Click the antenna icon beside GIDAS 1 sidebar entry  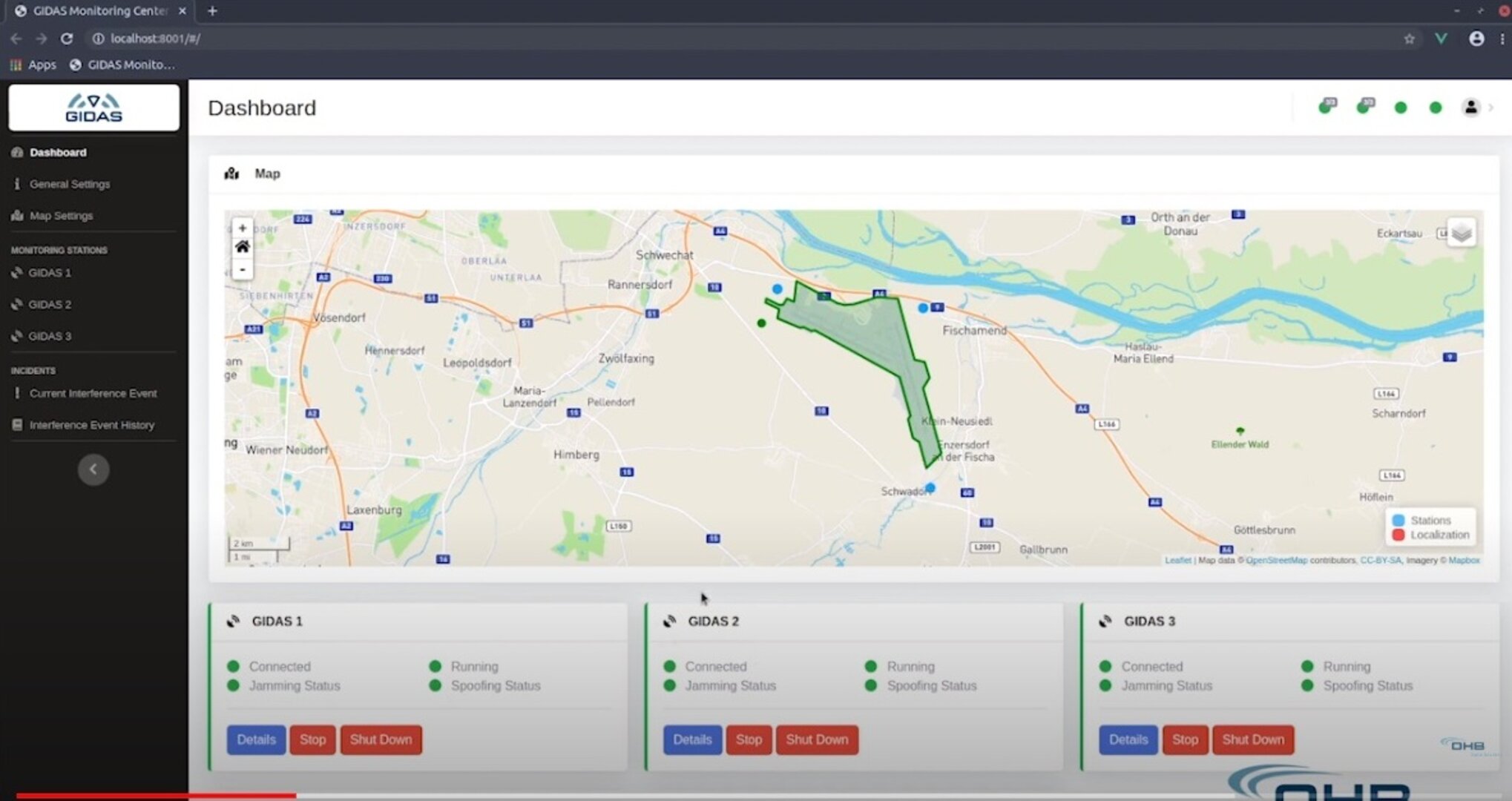(16, 273)
